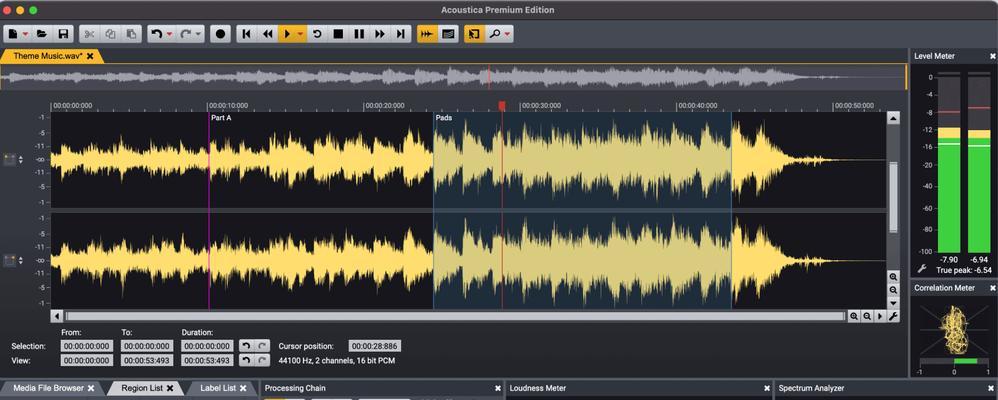Paste from clipboard
The height and width of the screenshot is (400, 998).
[131, 34]
